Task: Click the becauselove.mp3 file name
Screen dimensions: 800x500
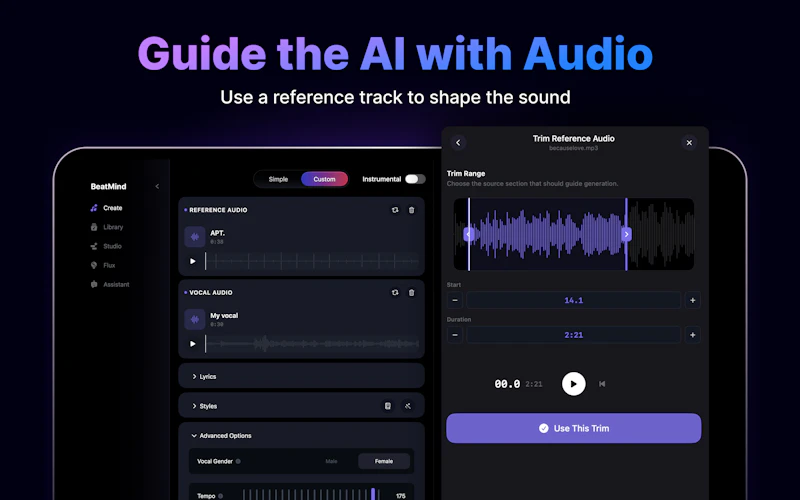Action: 573,148
